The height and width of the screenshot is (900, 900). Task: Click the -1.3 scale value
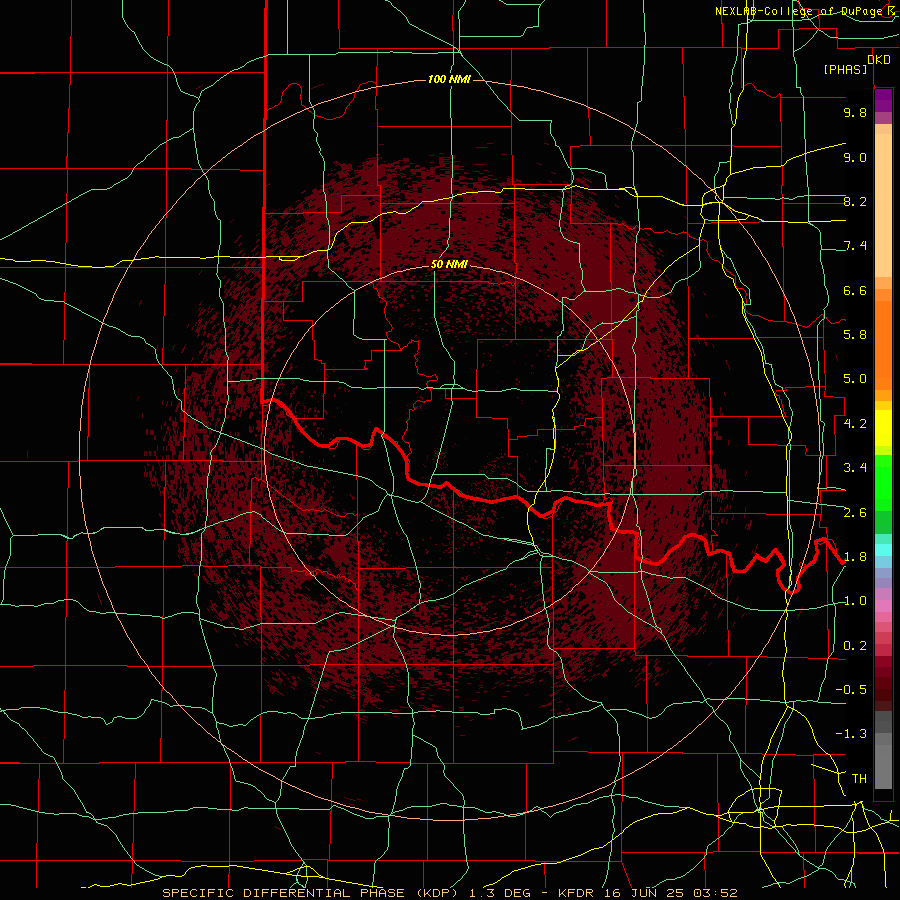pos(851,734)
